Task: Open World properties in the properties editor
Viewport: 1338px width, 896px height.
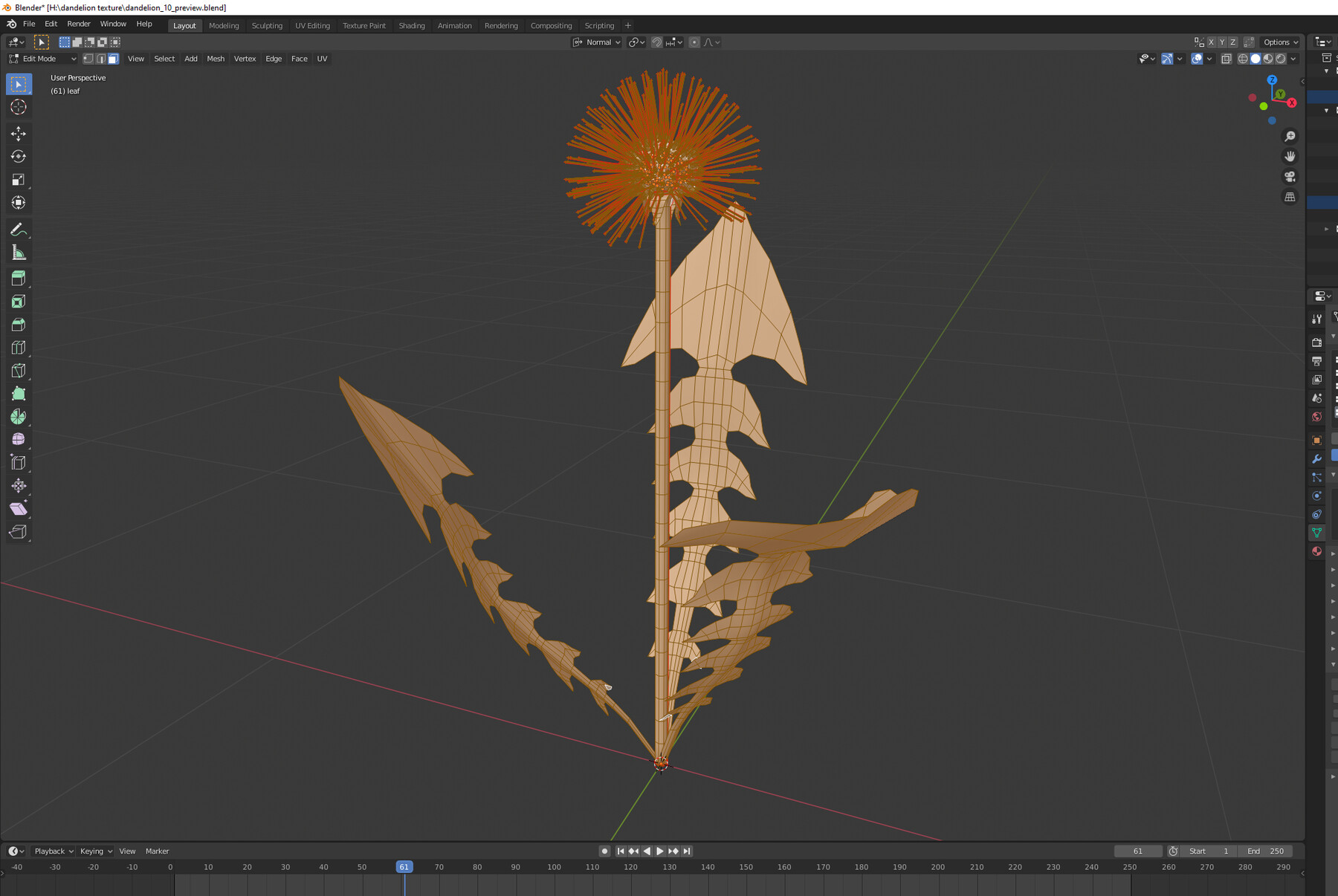Action: pyautogui.click(x=1316, y=417)
